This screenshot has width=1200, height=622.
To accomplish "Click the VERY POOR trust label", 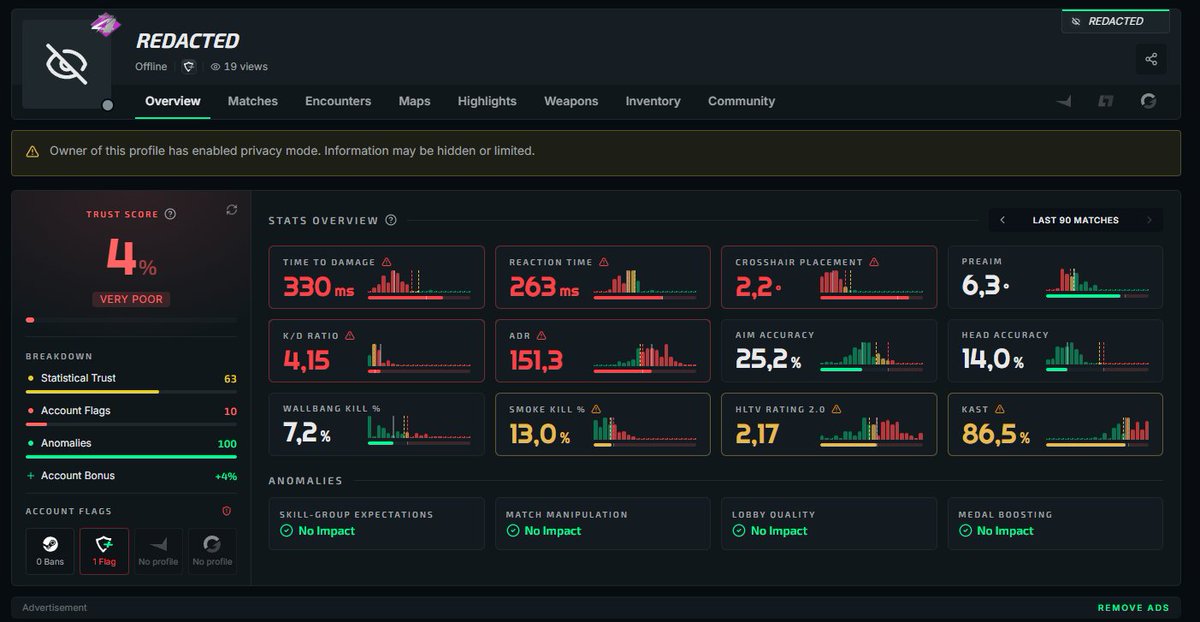I will tap(131, 299).
